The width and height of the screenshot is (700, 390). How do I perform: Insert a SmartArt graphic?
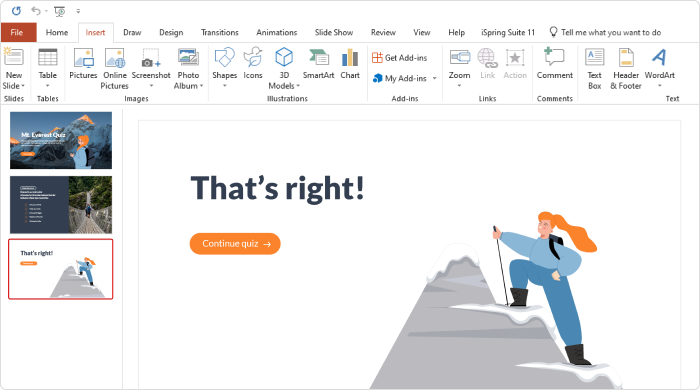(x=318, y=64)
